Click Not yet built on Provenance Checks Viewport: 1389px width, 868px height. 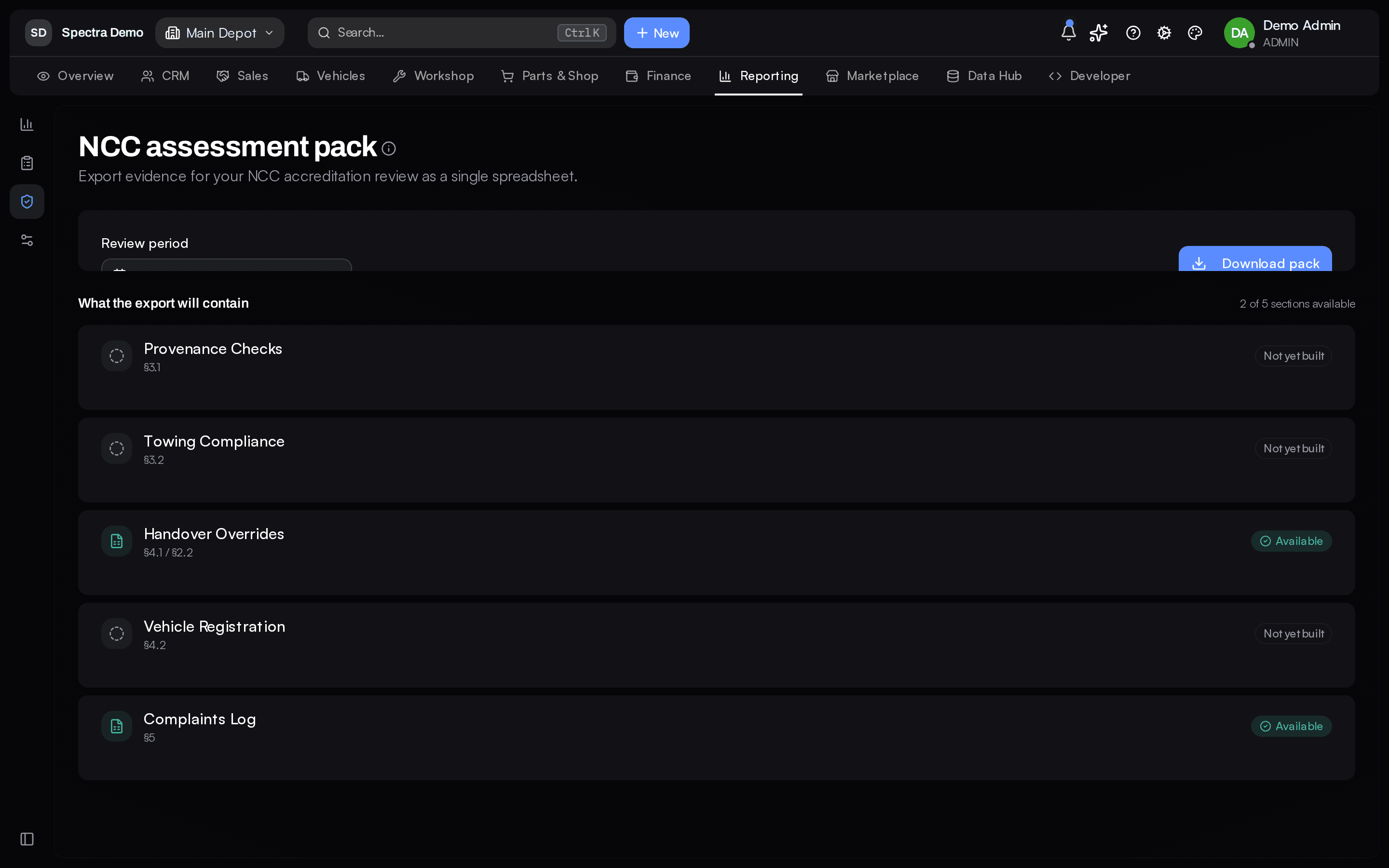tap(1293, 356)
